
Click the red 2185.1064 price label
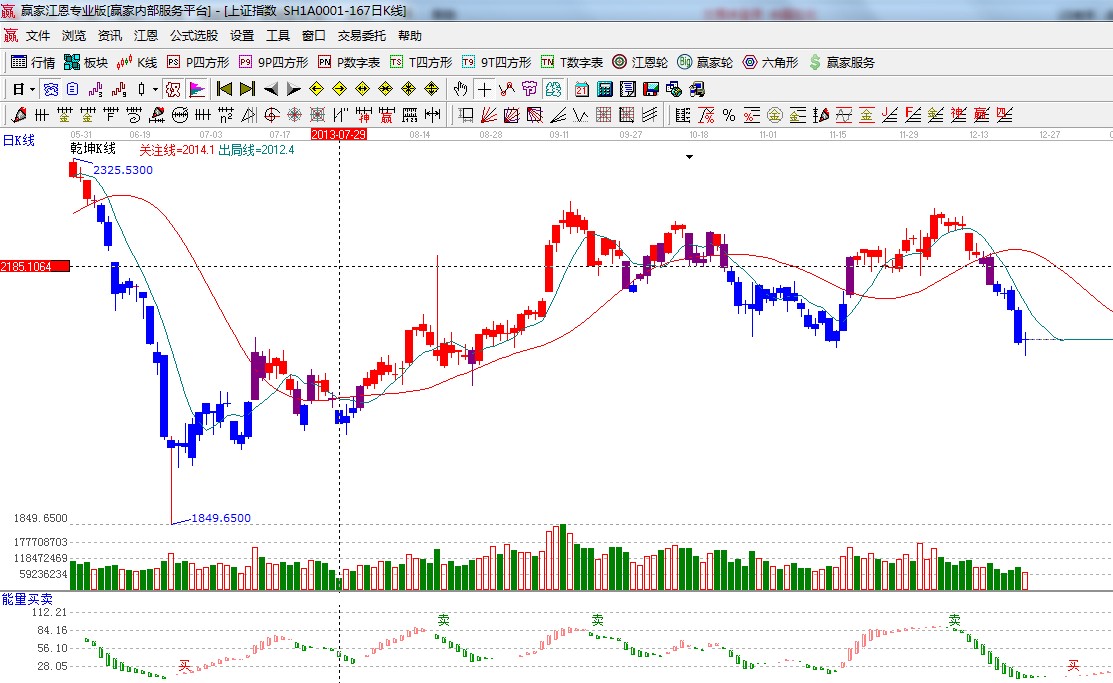click(x=35, y=266)
